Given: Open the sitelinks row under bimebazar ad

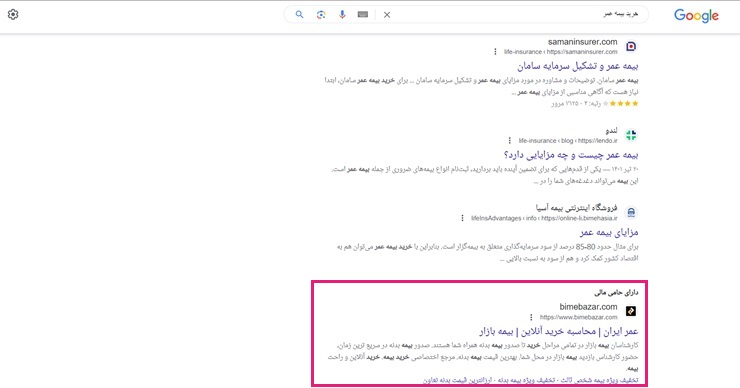Looking at the screenshot, I should pos(530,380).
